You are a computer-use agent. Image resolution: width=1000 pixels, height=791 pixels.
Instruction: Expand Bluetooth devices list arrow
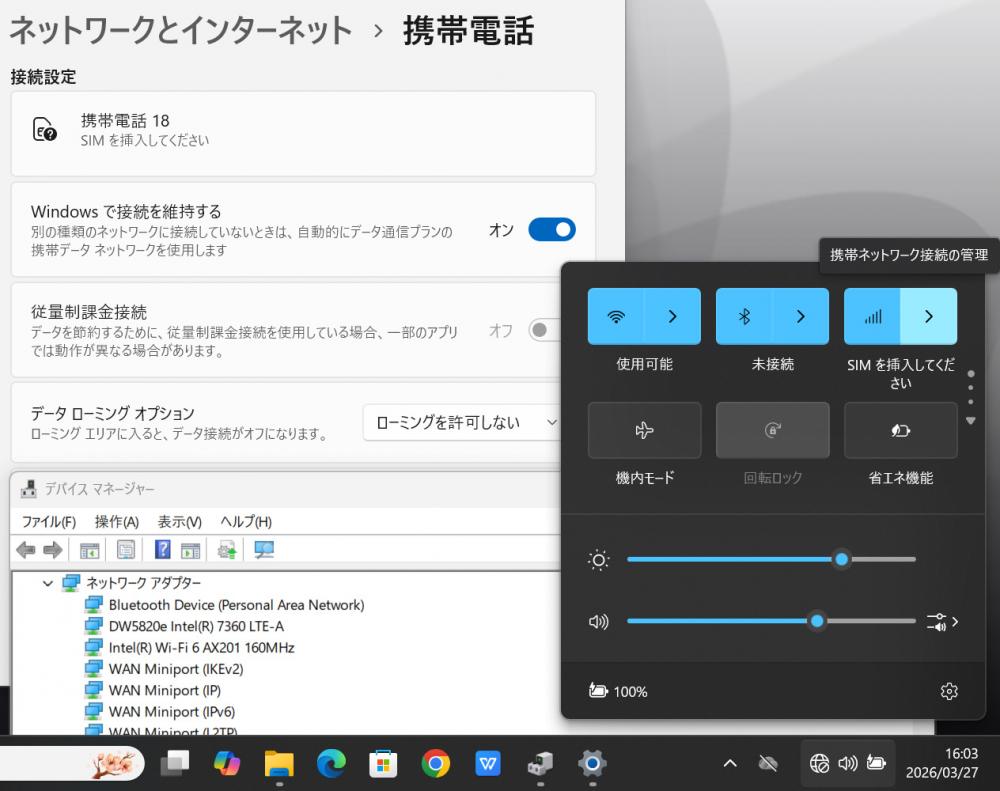tap(800, 316)
